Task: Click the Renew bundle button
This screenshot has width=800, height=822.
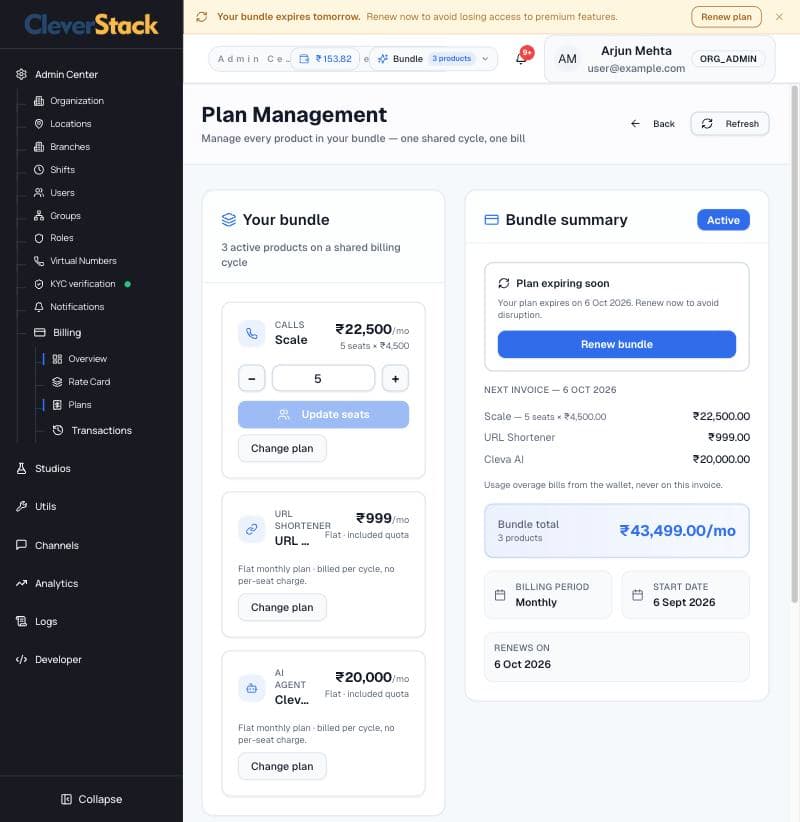Action: [x=617, y=344]
